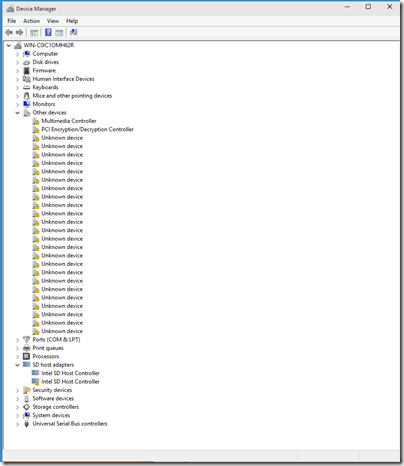The height and width of the screenshot is (466, 404).
Task: Select the last Unknown device entry
Action: click(x=62, y=331)
